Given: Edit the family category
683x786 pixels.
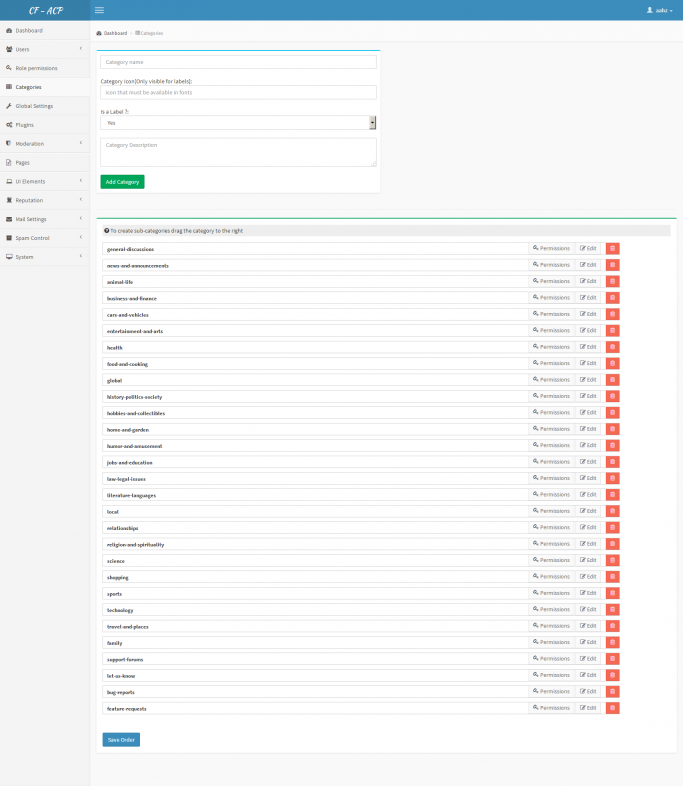Looking at the screenshot, I should click(588, 642).
